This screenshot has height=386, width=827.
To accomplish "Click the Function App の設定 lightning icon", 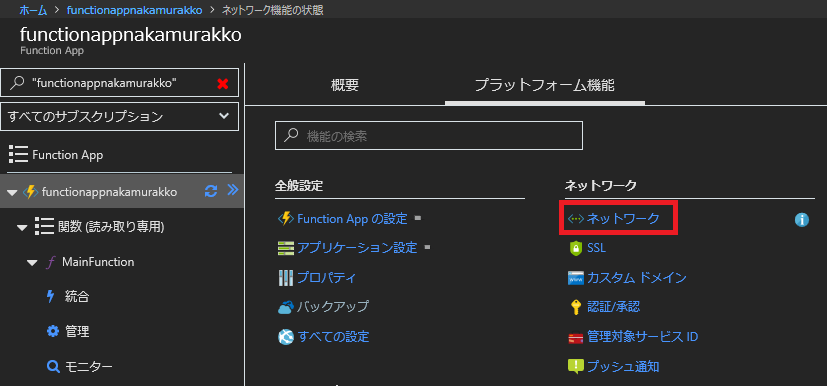I will point(285,218).
